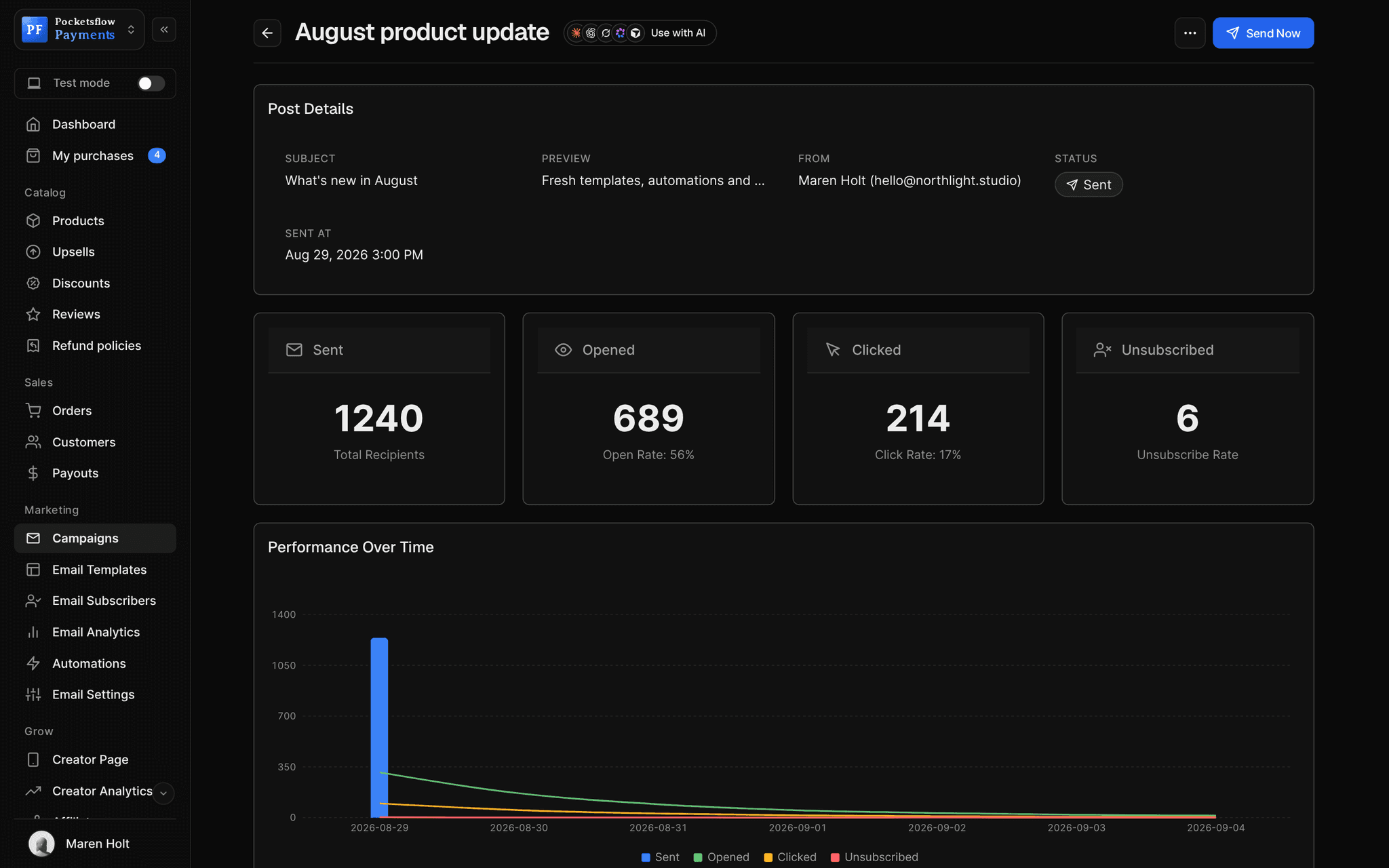1389x868 pixels.
Task: Click the Sent card envelope icon
Action: (294, 350)
